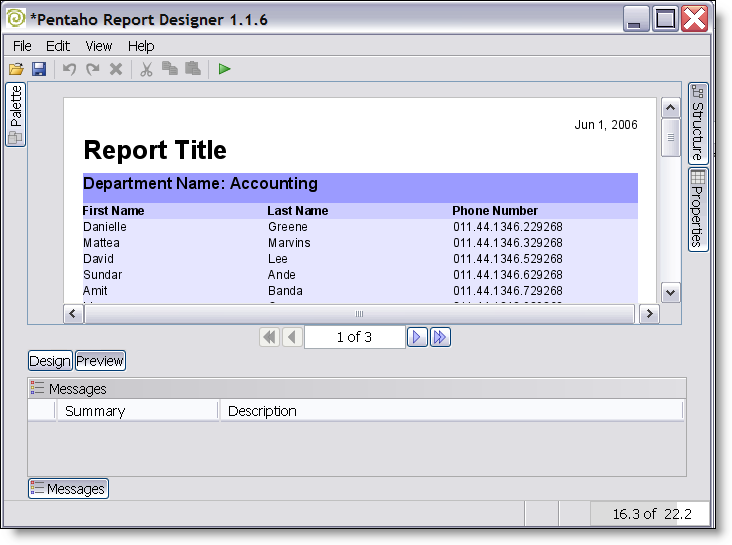Open the Help menu

pos(141,46)
